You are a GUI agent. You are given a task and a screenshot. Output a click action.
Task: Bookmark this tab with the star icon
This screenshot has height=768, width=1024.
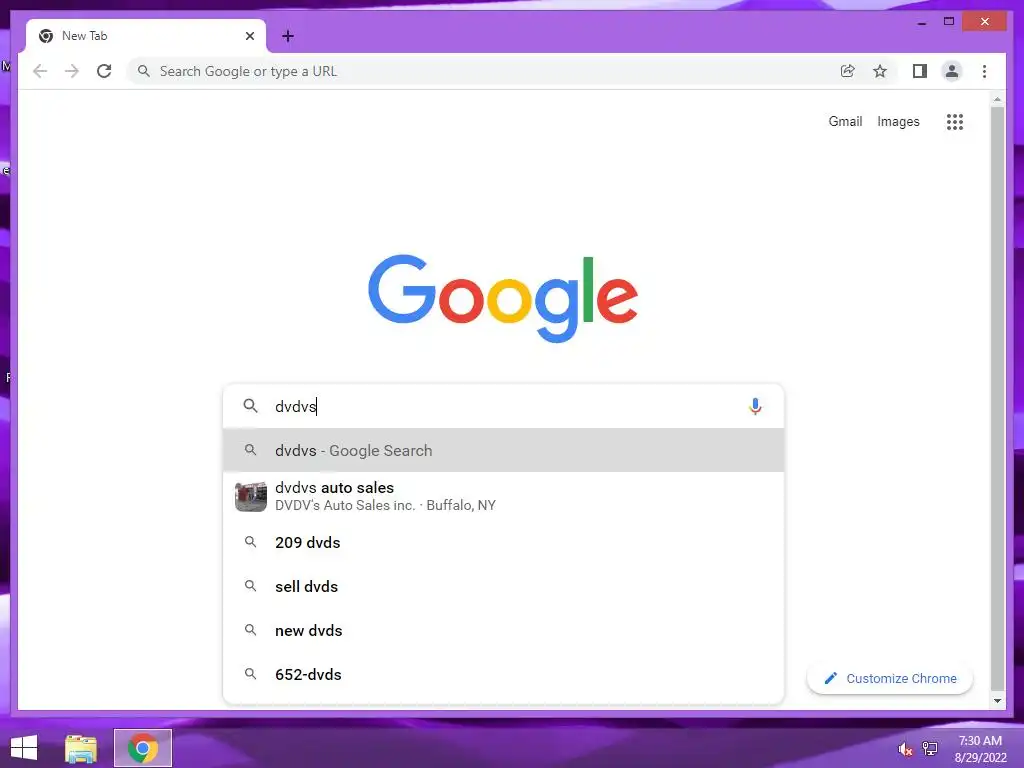880,71
